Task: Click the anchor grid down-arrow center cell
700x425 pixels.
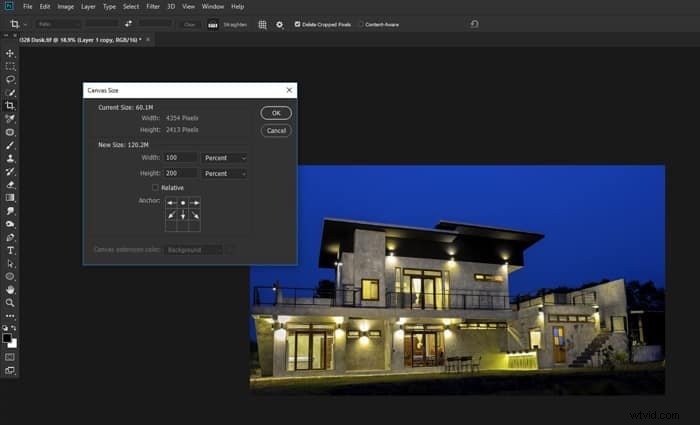Action: coord(183,215)
